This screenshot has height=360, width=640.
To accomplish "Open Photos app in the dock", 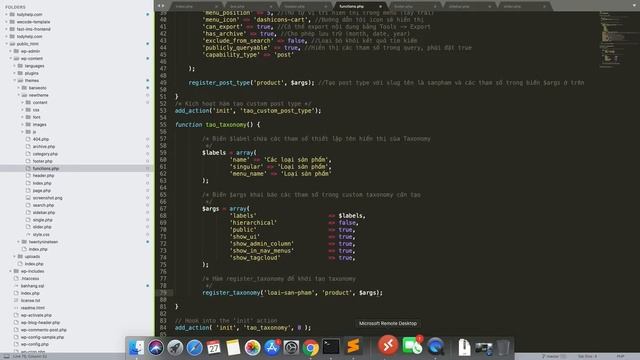I will [253, 347].
